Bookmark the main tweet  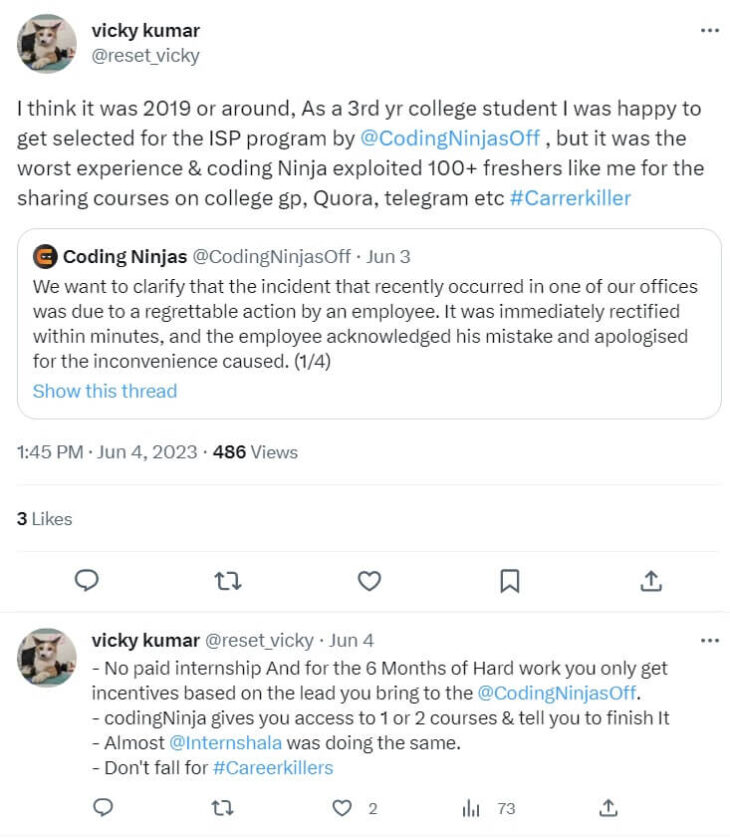[509, 580]
